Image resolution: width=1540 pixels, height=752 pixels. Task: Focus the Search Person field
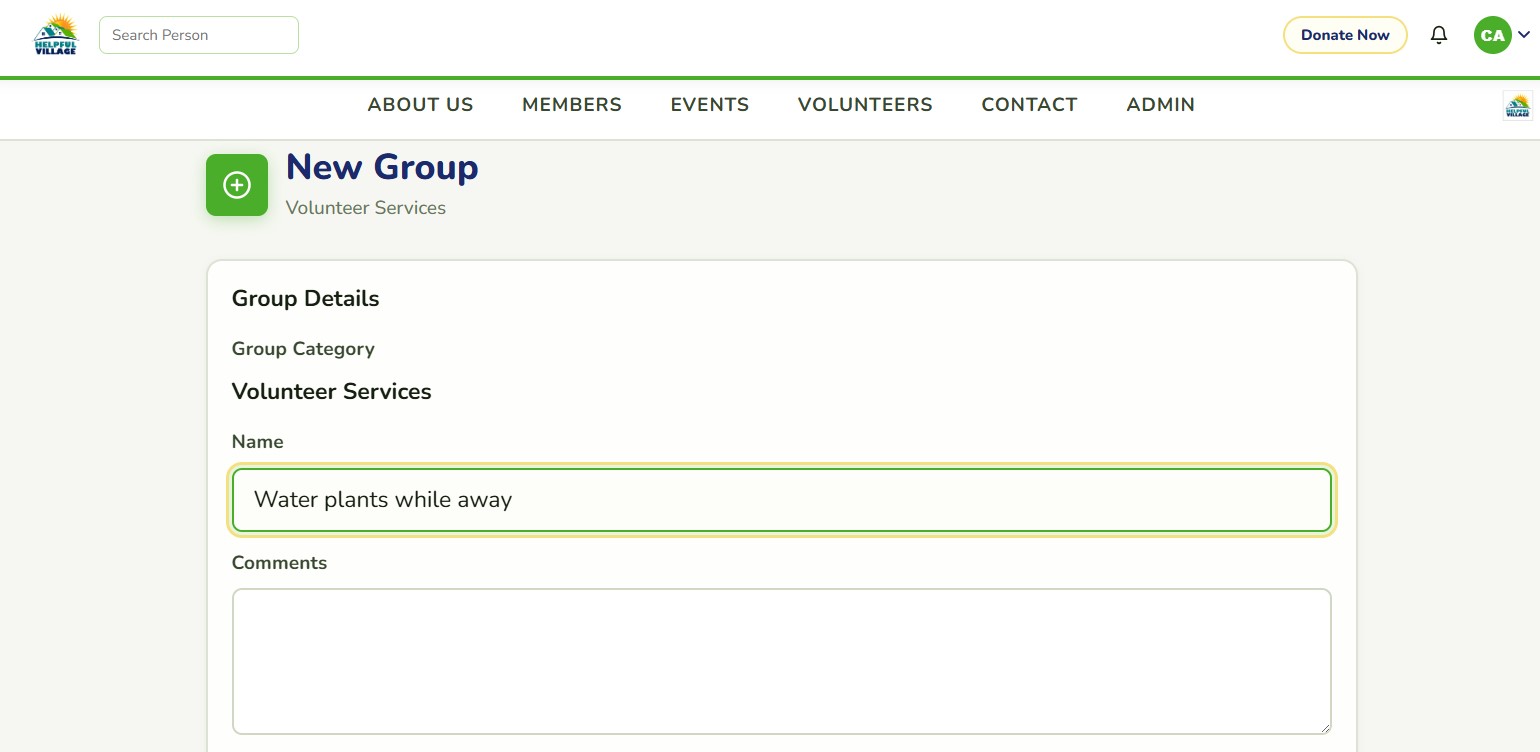click(199, 35)
